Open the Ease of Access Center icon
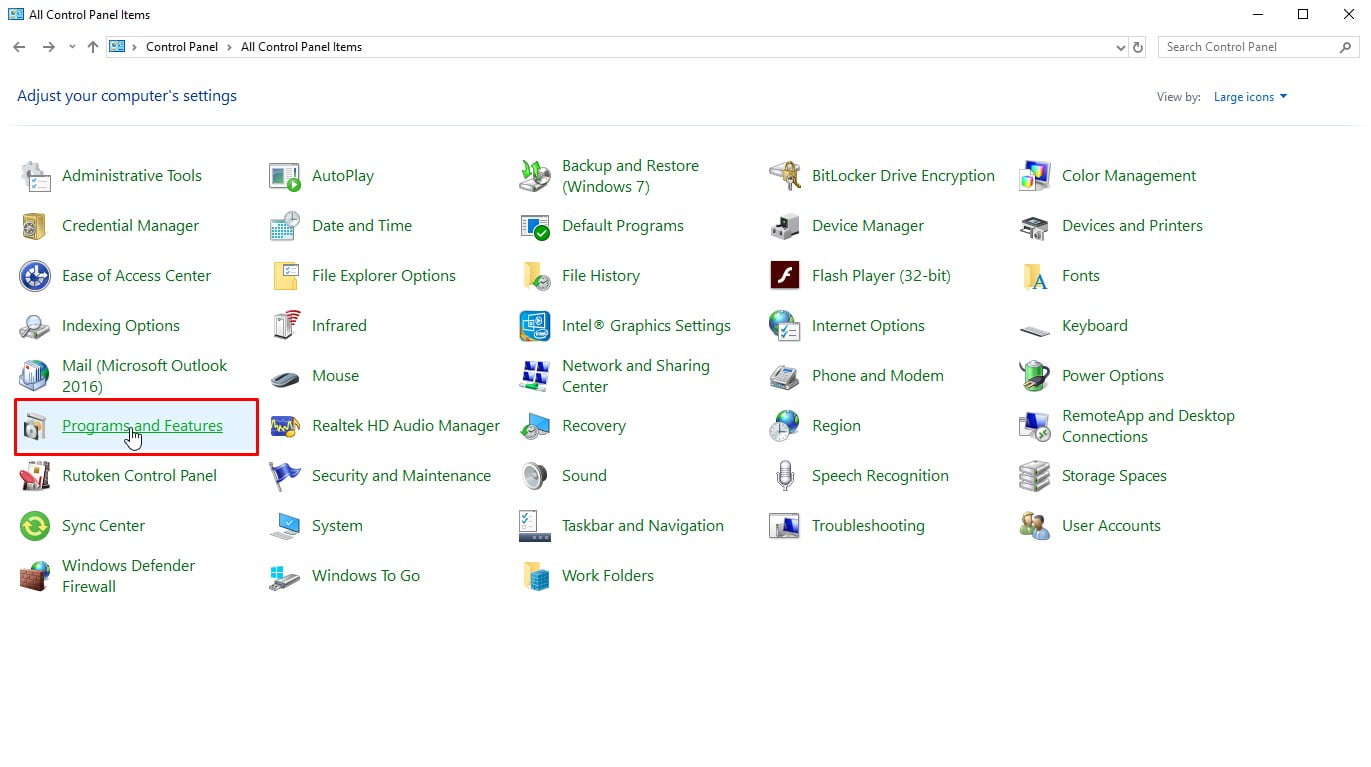This screenshot has height=767, width=1371. coord(35,276)
